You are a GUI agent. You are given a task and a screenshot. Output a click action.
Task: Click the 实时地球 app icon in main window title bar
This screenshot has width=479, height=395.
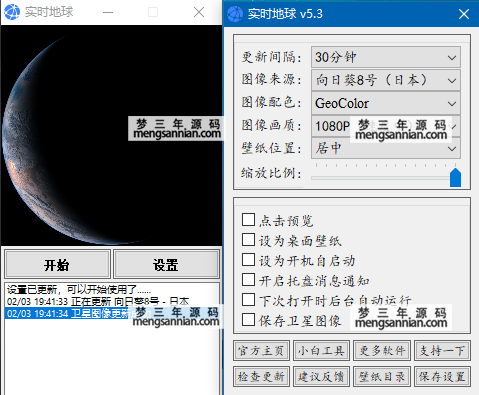pyautogui.click(x=12, y=12)
